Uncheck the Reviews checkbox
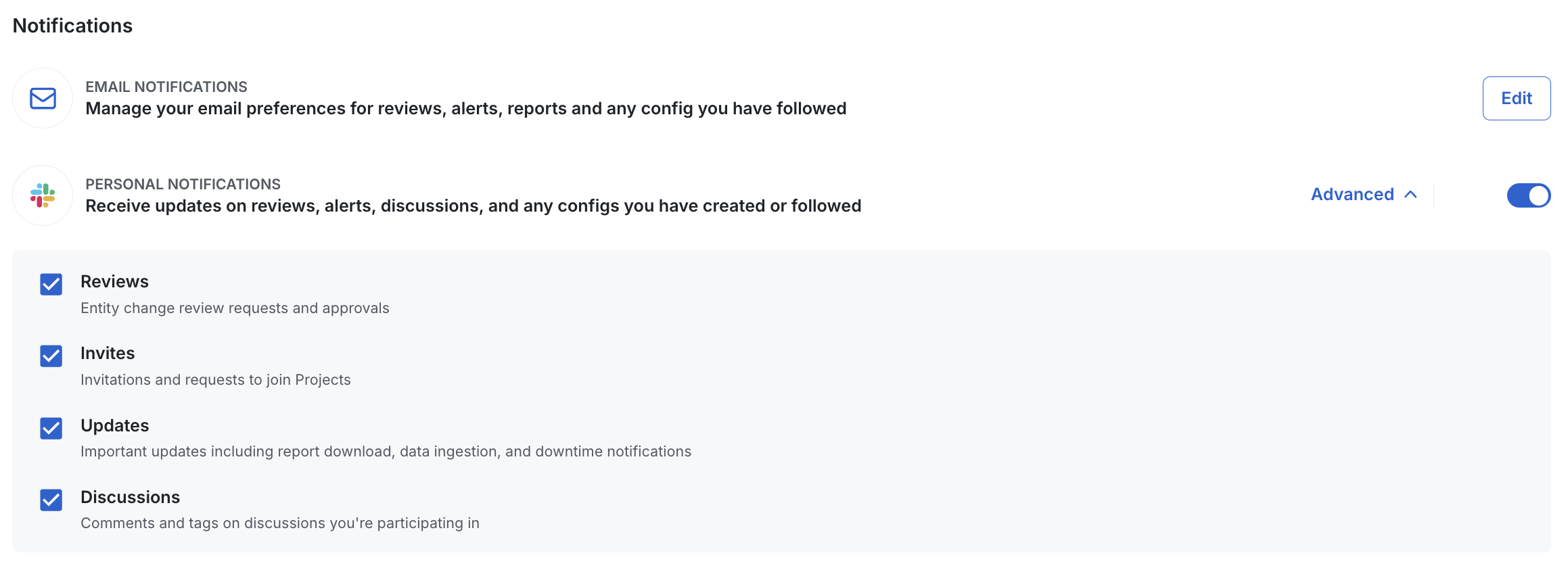The image size is (1568, 568). coord(50,285)
